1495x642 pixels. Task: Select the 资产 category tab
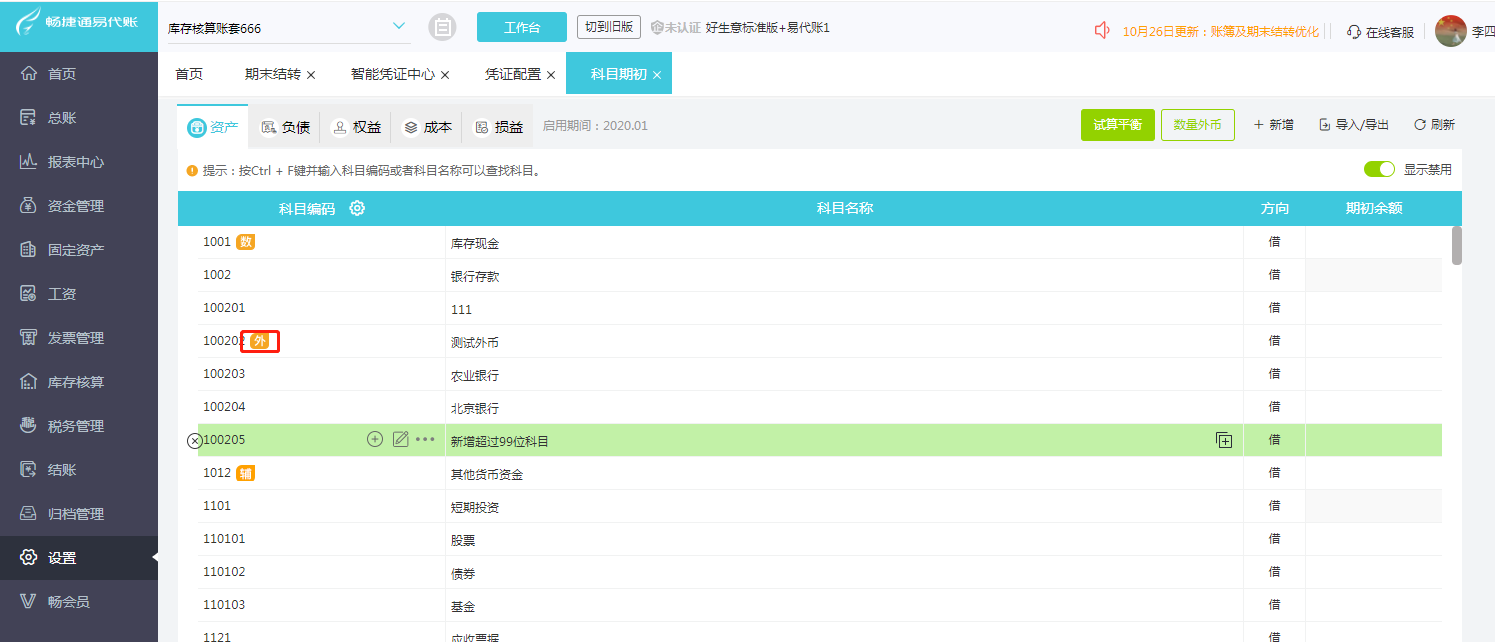coord(213,127)
